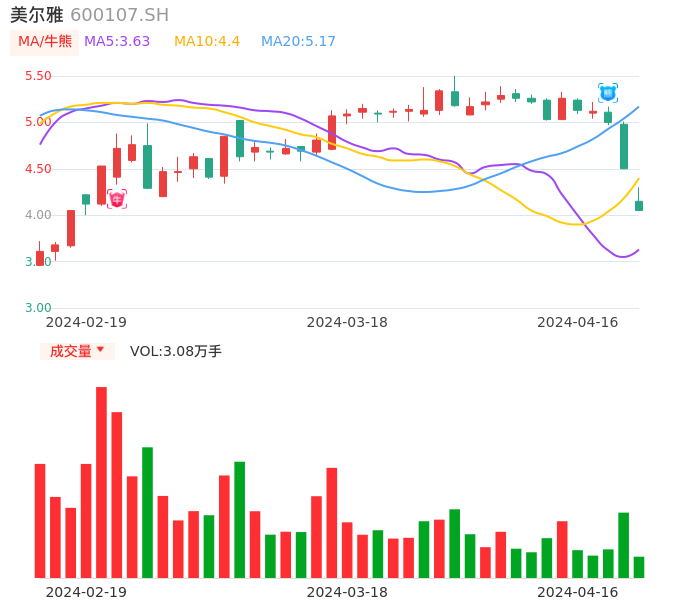Toggle the MA20:5.17 blue line label

298,42
